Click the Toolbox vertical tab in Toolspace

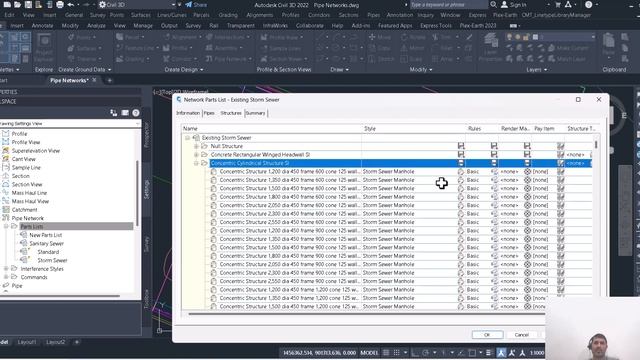[147, 299]
